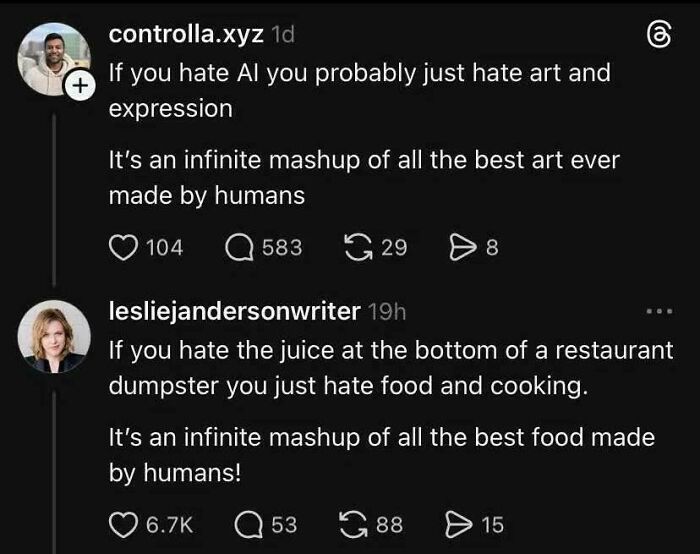
Task: Click the Threads logo icon
Action: pos(655,36)
